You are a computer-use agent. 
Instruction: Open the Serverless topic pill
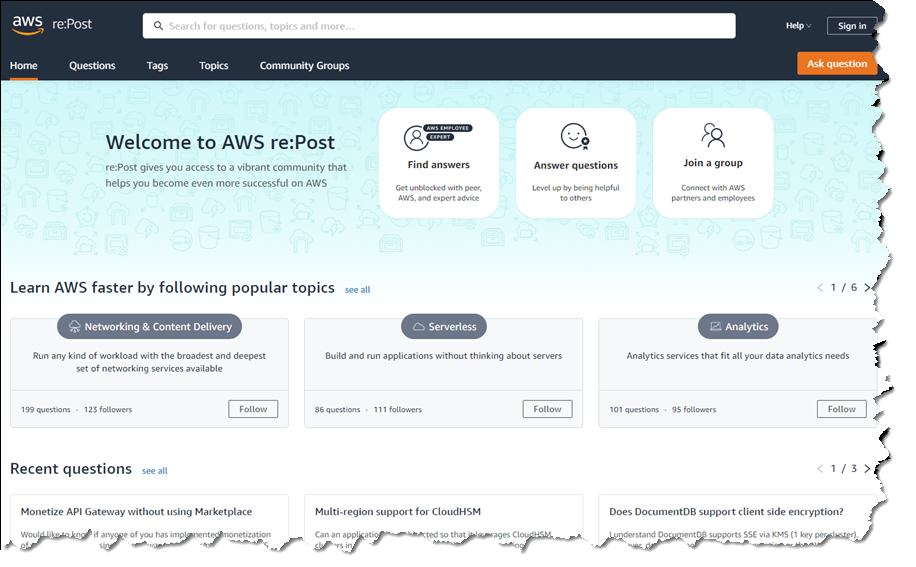click(444, 326)
